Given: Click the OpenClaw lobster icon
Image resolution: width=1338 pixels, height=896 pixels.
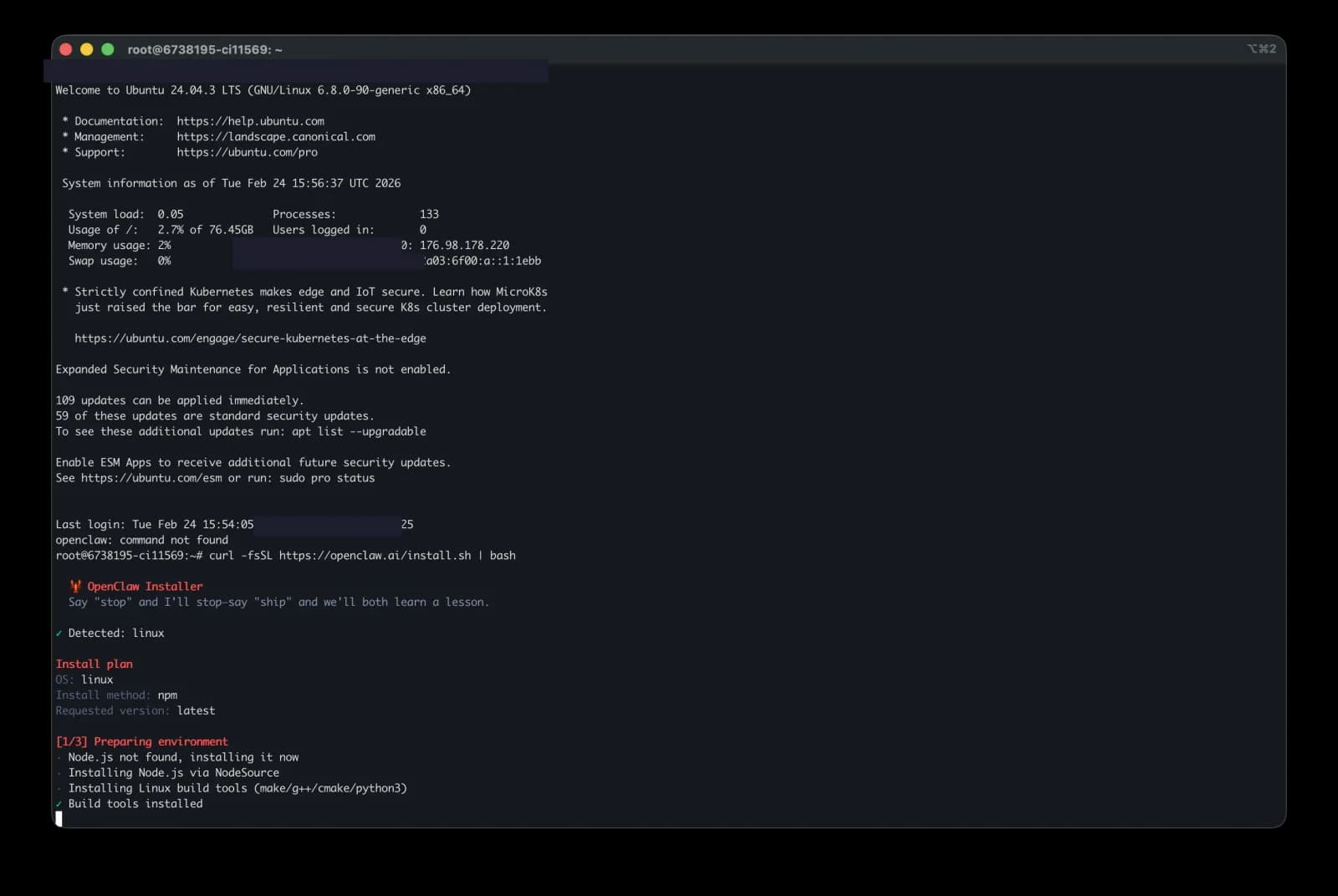Looking at the screenshot, I should point(75,587).
